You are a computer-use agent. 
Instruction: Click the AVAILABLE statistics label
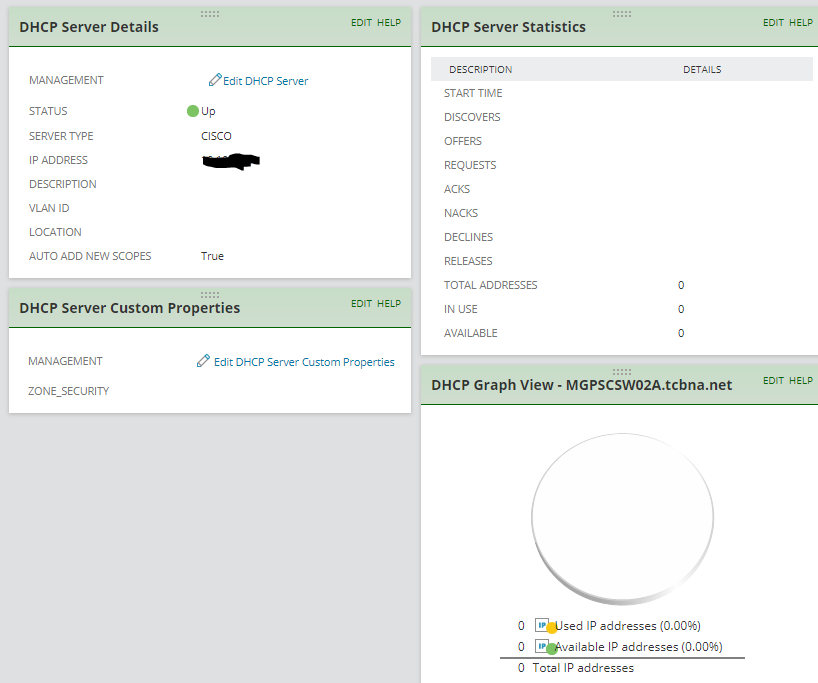point(471,333)
